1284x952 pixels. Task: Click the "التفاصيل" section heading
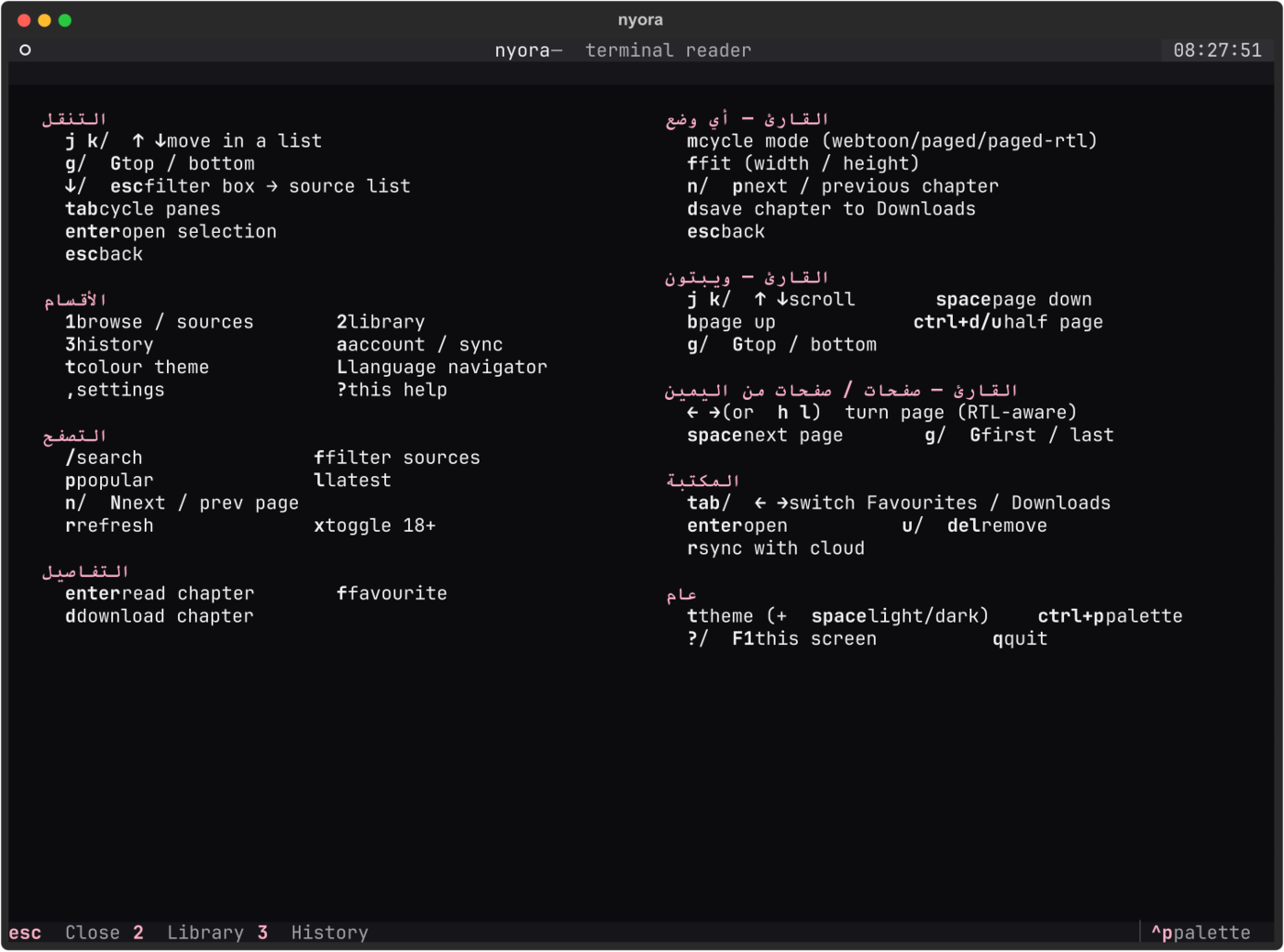[85, 571]
